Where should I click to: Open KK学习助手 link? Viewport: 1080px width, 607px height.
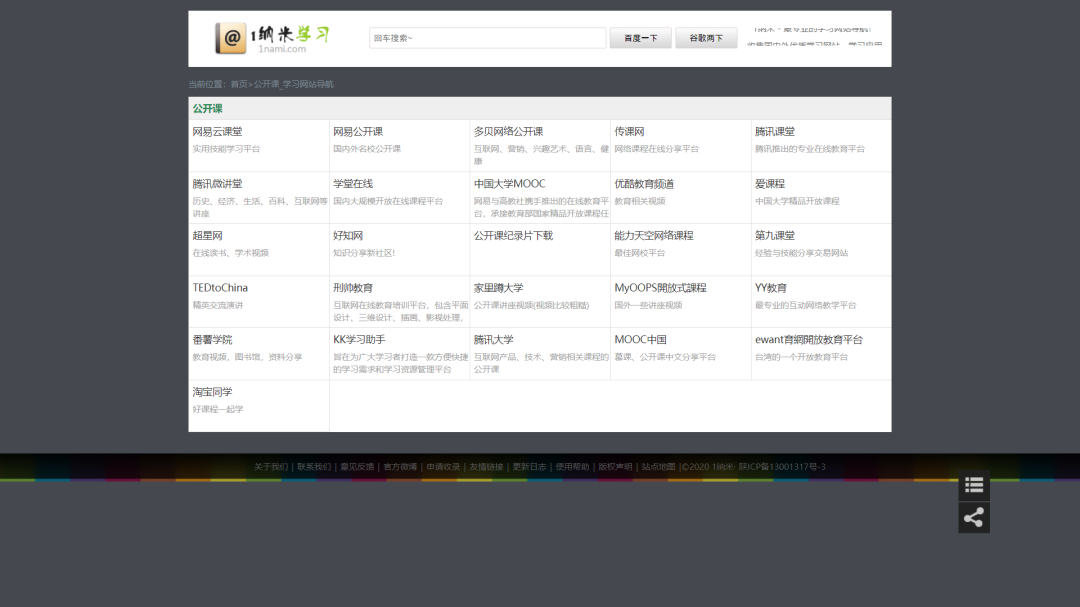(360, 340)
